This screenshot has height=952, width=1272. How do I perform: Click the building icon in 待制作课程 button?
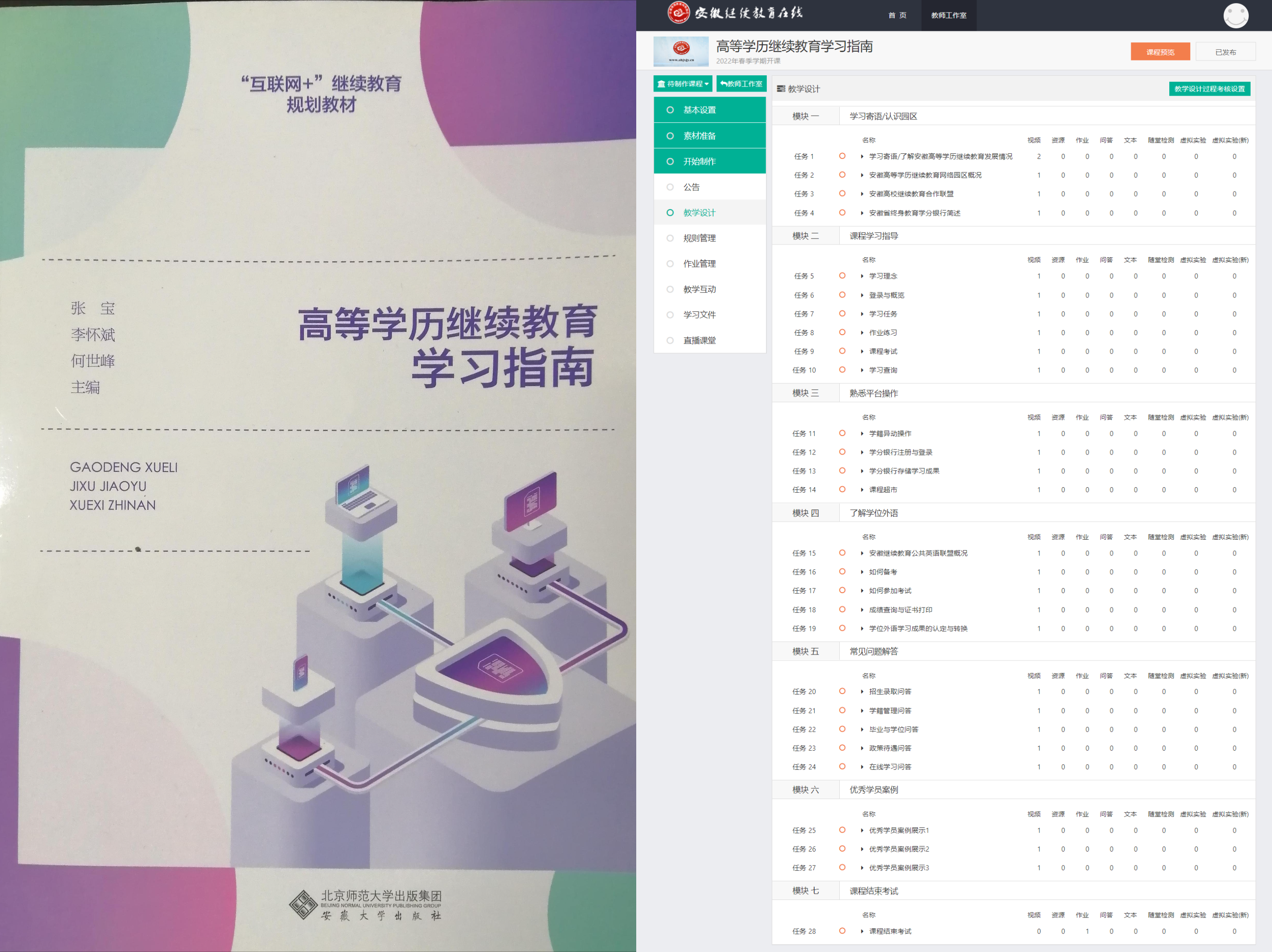(661, 84)
